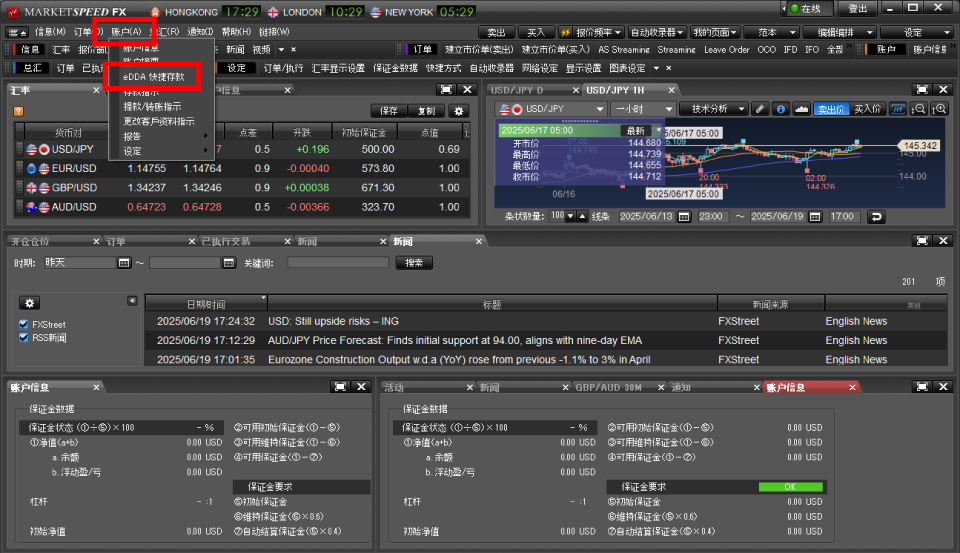960x553 pixels.
Task: Select the AUD/USD currency pair row
Action: (242, 207)
